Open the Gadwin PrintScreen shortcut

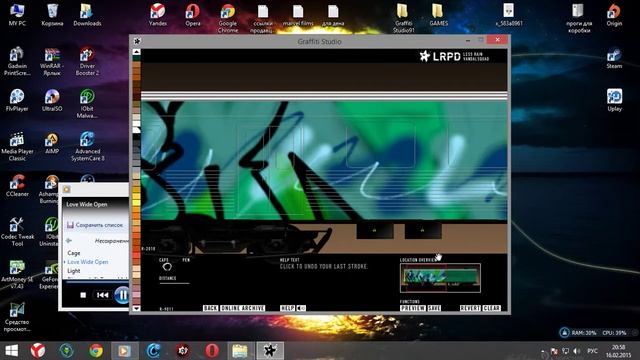[17, 62]
